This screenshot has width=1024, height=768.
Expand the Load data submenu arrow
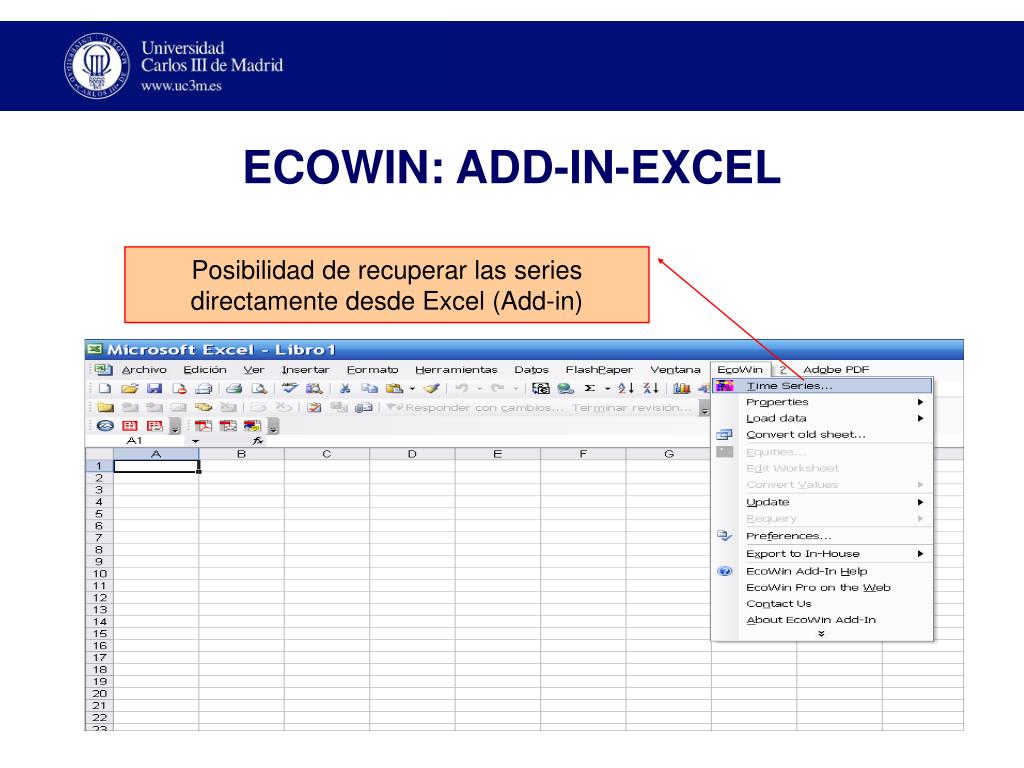click(x=920, y=419)
